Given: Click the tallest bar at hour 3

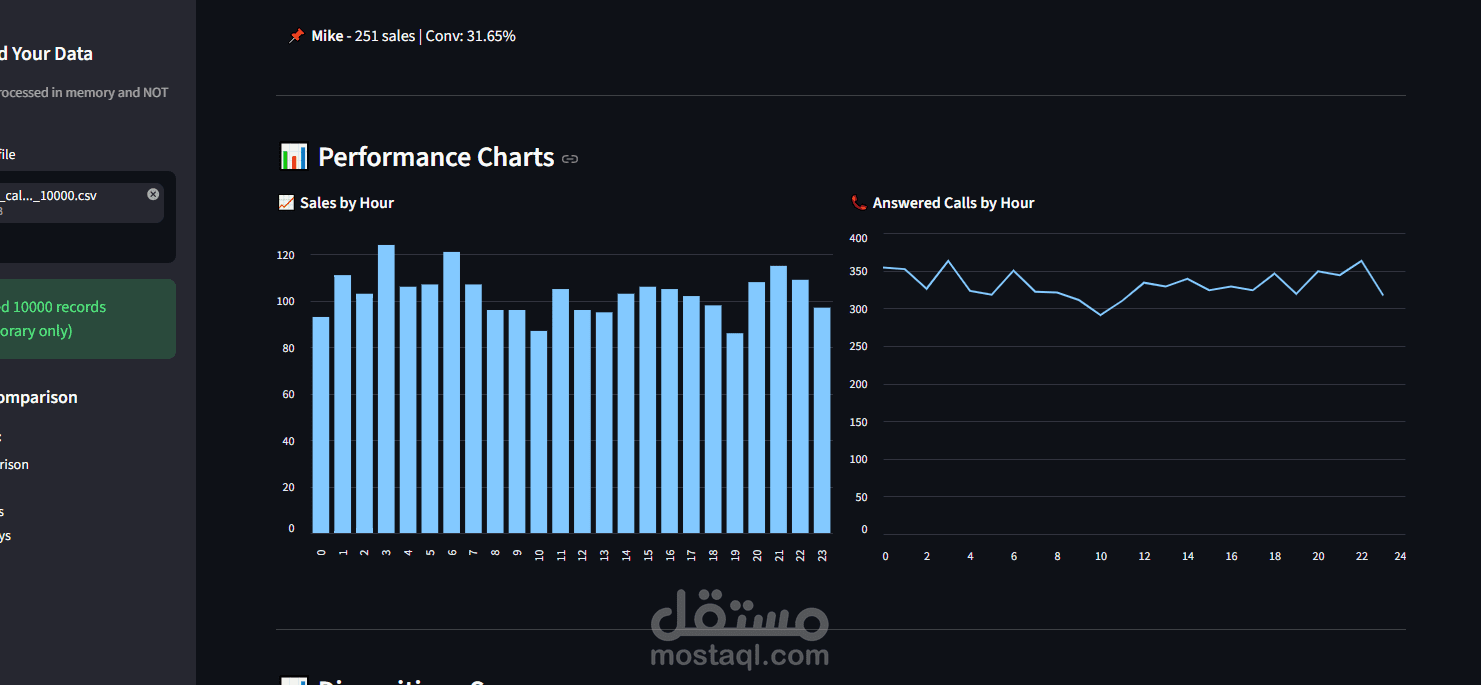Looking at the screenshot, I should point(386,389).
